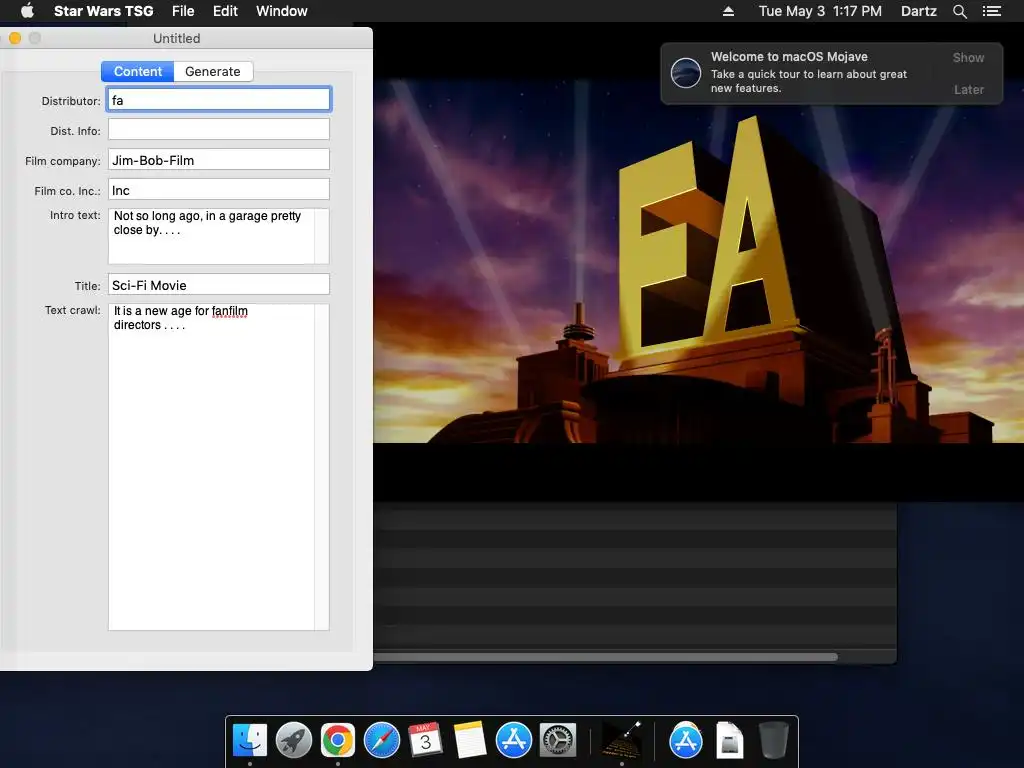The image size is (1024, 768).
Task: Click the Star Wars TSG Dock icon
Action: [x=622, y=741]
